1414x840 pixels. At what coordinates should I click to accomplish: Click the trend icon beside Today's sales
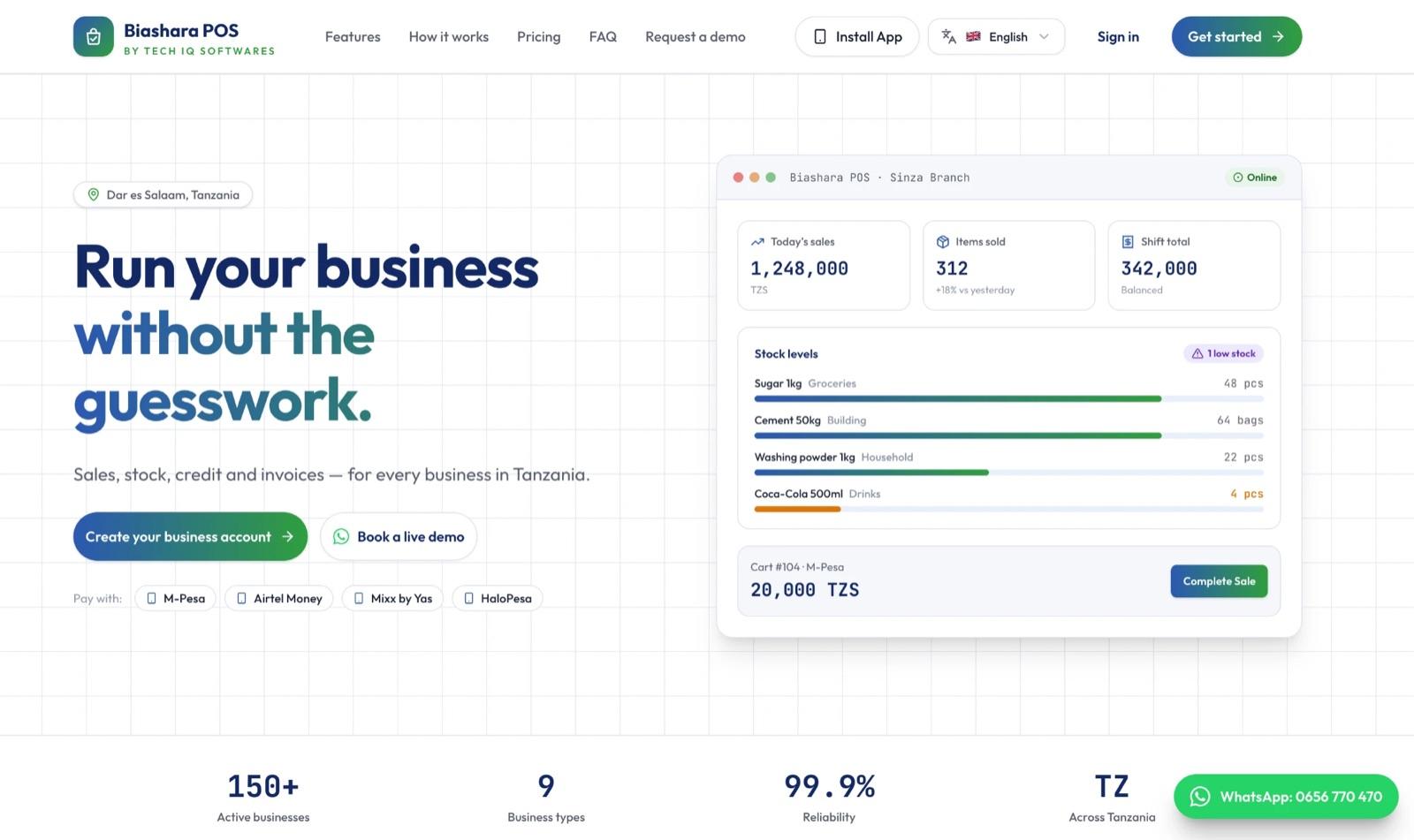[x=757, y=241]
